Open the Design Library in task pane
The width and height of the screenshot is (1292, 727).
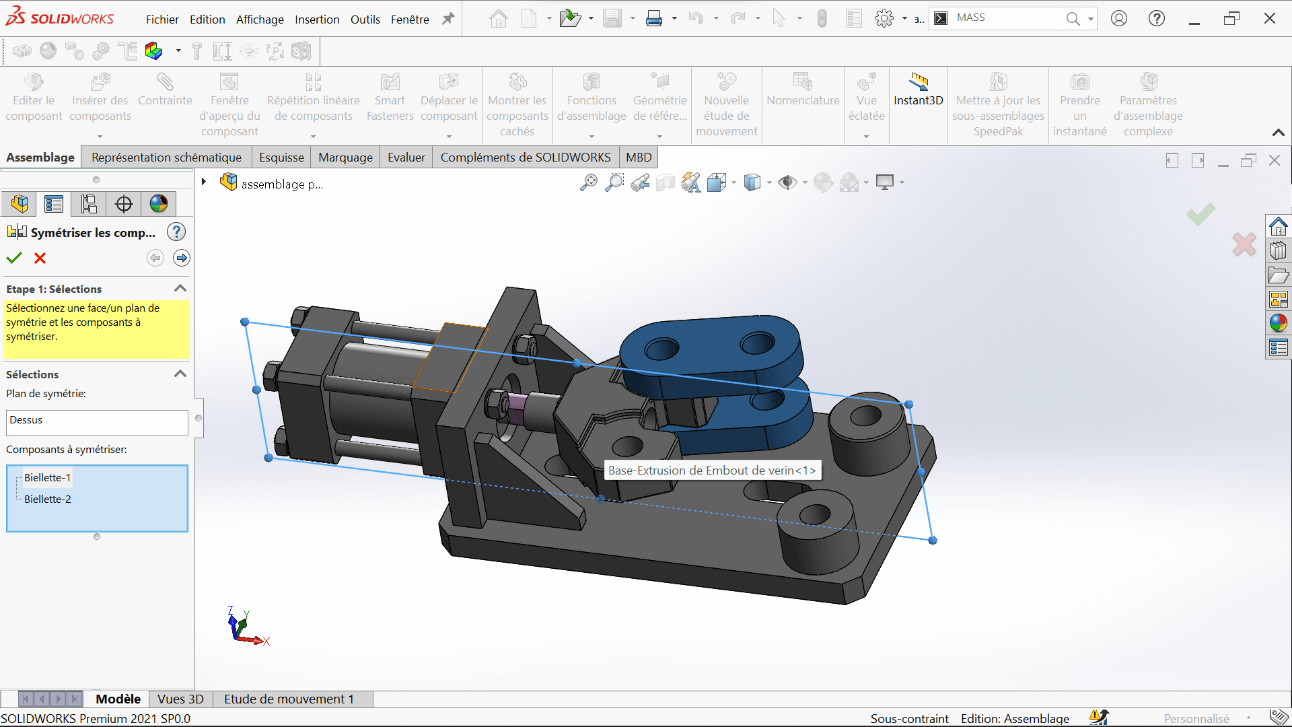(x=1278, y=251)
